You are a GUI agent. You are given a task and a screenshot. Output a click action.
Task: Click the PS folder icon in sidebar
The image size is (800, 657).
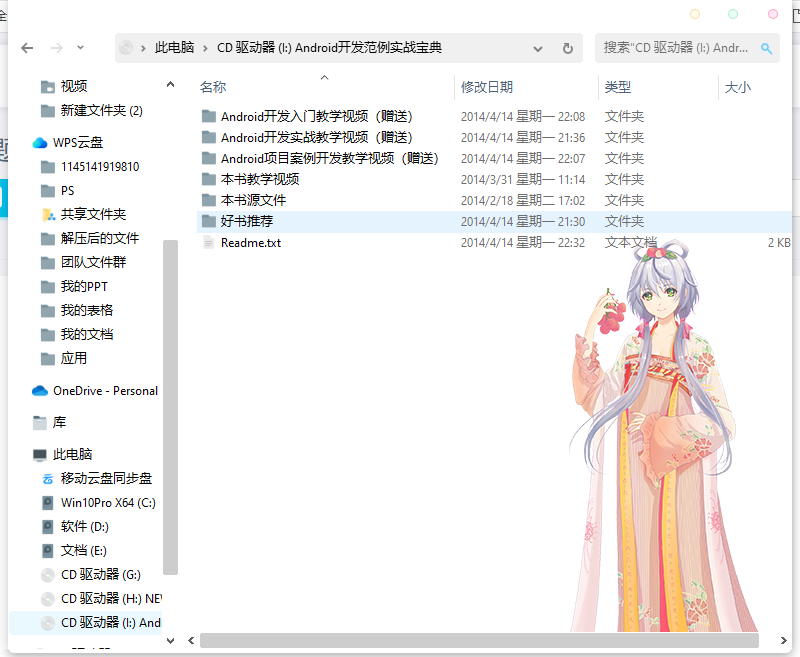(x=47, y=191)
